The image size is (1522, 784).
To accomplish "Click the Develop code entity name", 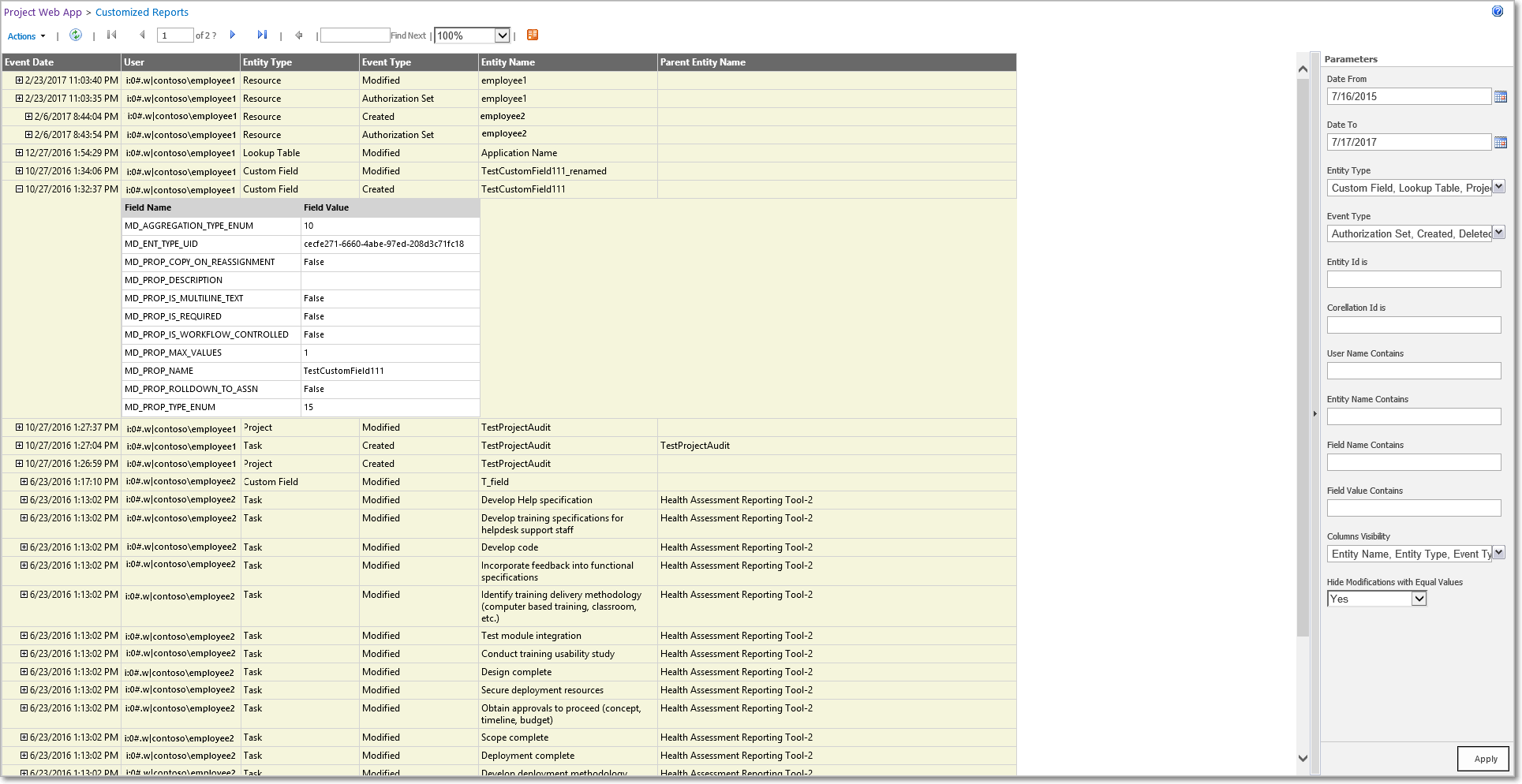I will point(510,547).
